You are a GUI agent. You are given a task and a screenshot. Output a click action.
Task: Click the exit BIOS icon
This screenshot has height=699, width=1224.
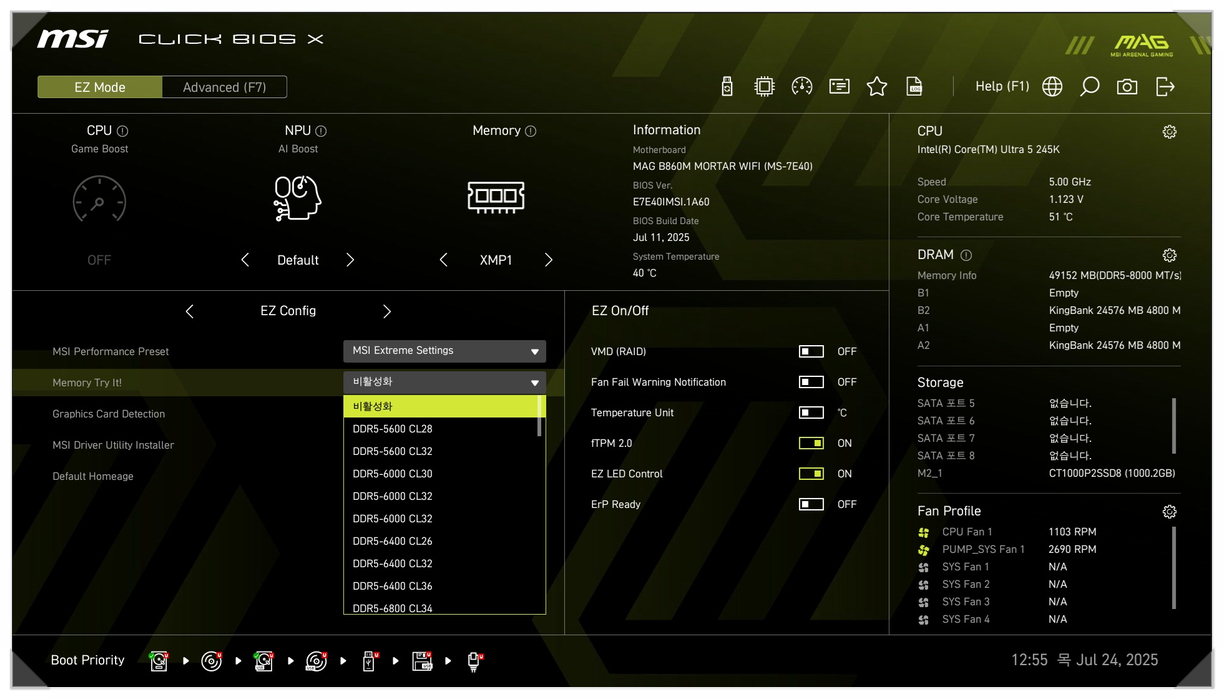(x=1165, y=87)
